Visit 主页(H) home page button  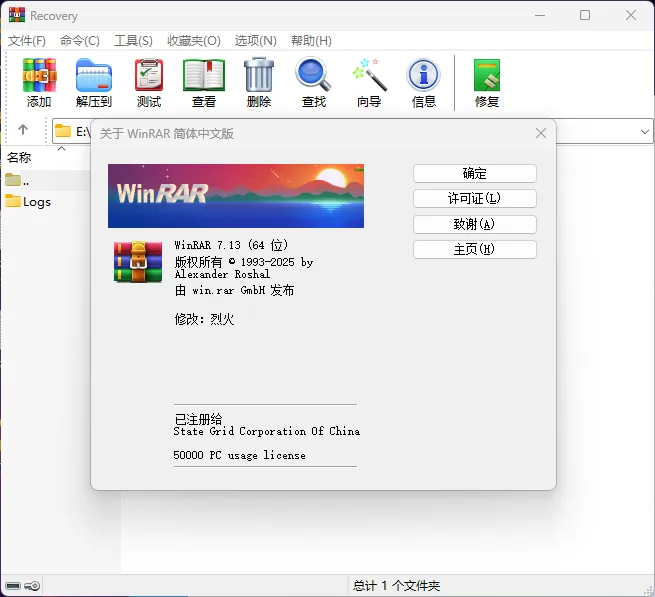coord(475,249)
